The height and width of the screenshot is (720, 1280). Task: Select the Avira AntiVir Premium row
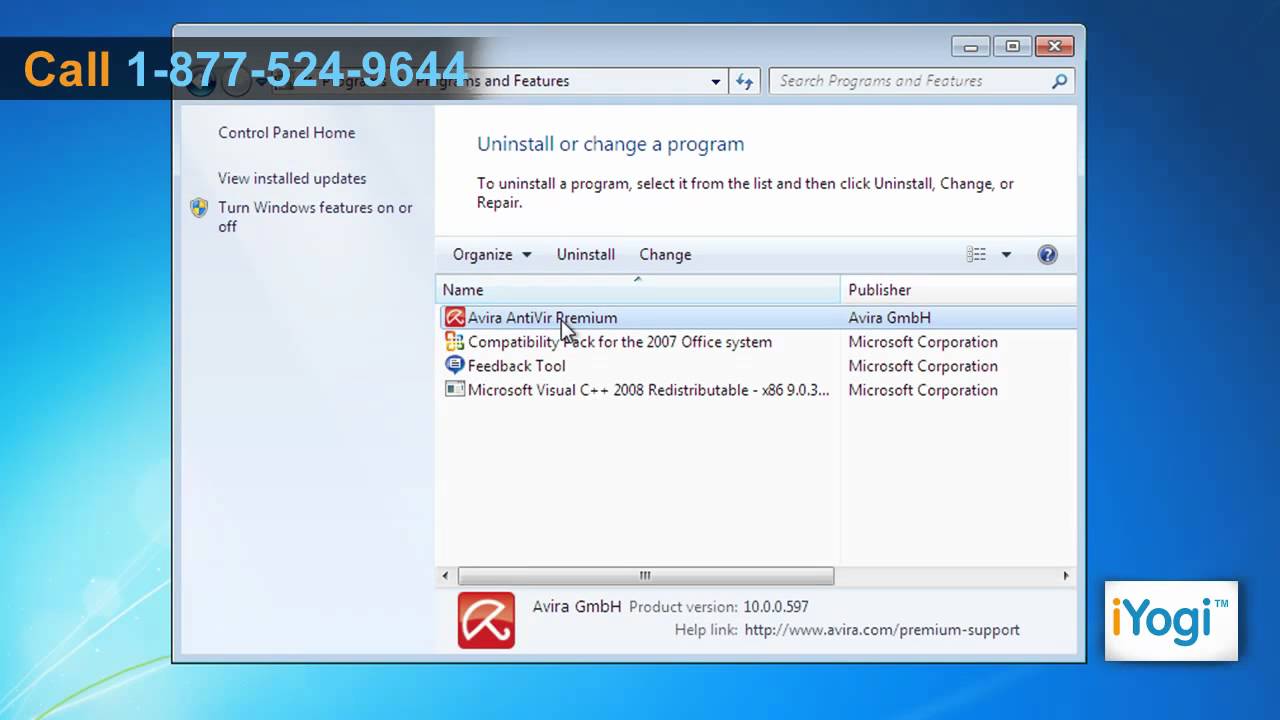coord(757,317)
